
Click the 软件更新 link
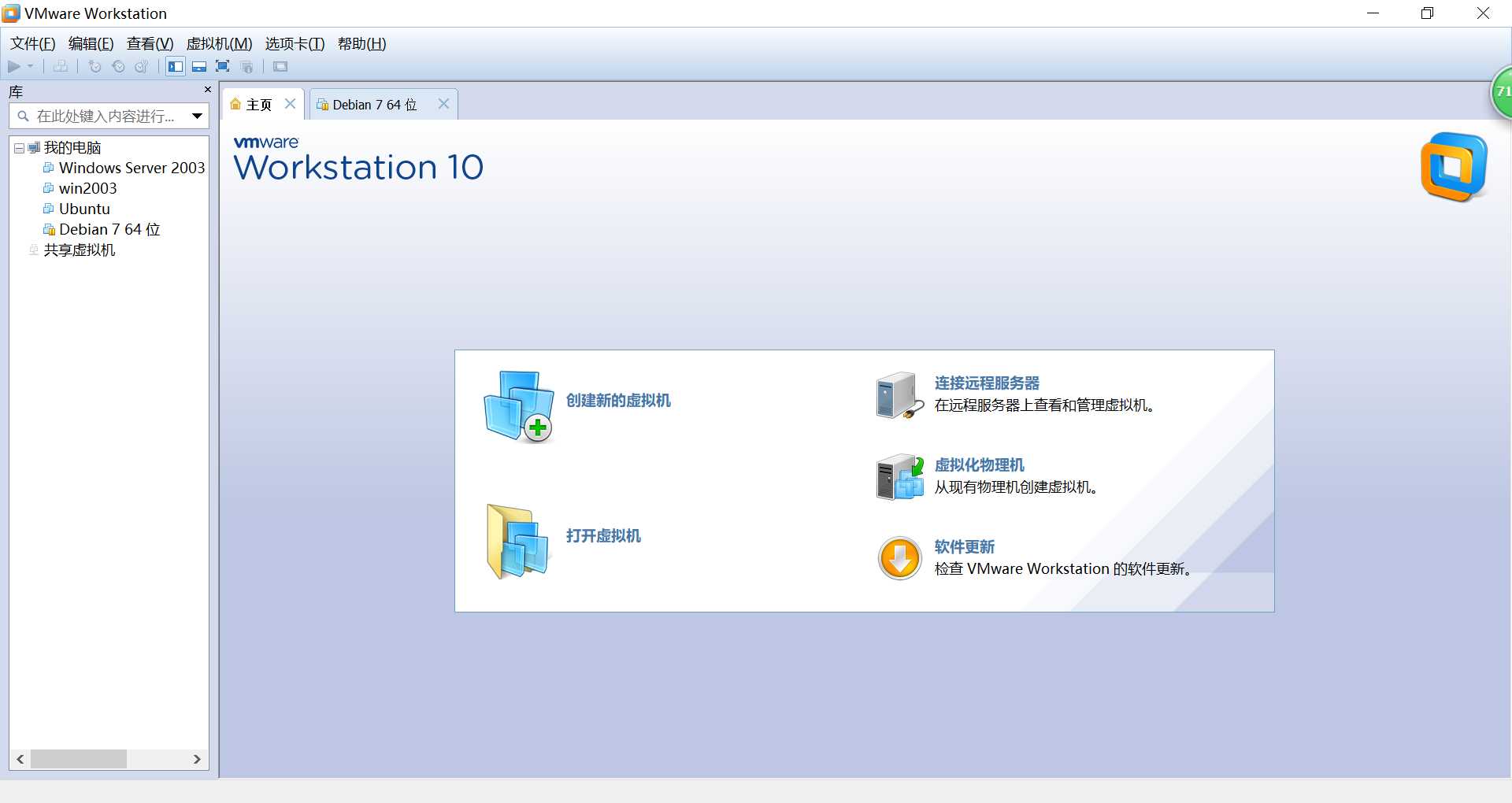pos(964,547)
